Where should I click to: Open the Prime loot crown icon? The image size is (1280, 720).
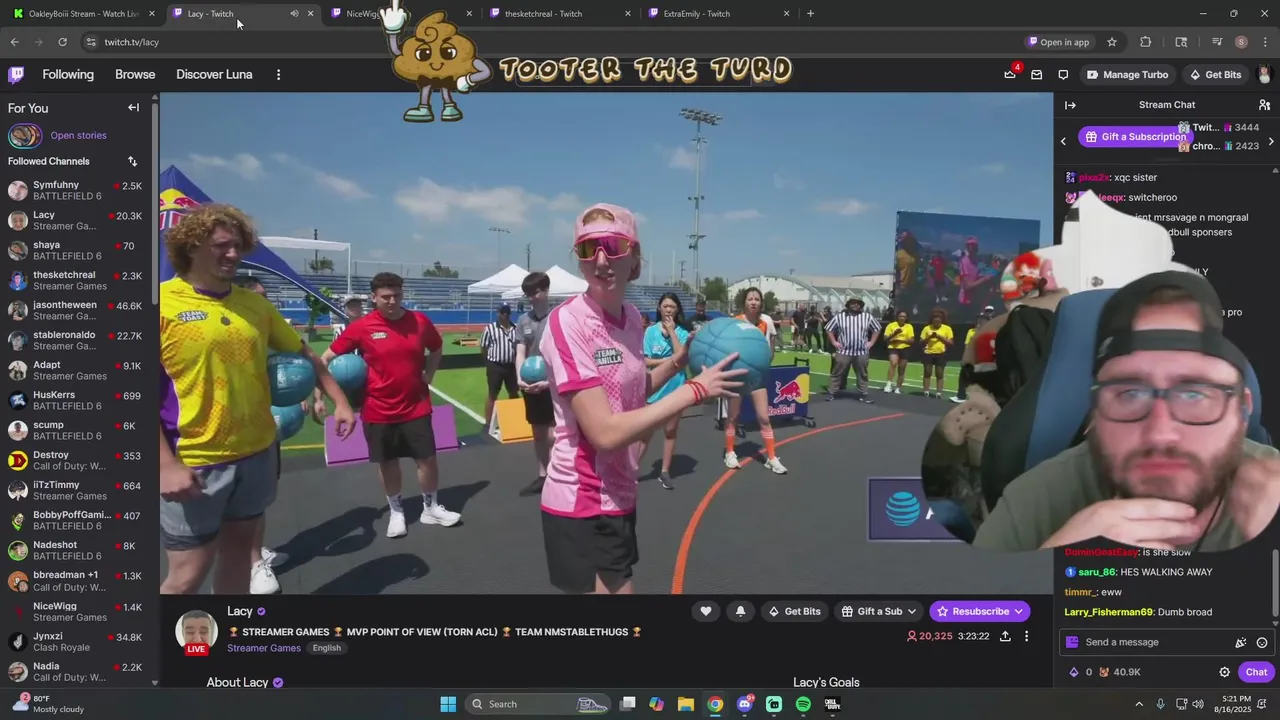tap(1010, 75)
